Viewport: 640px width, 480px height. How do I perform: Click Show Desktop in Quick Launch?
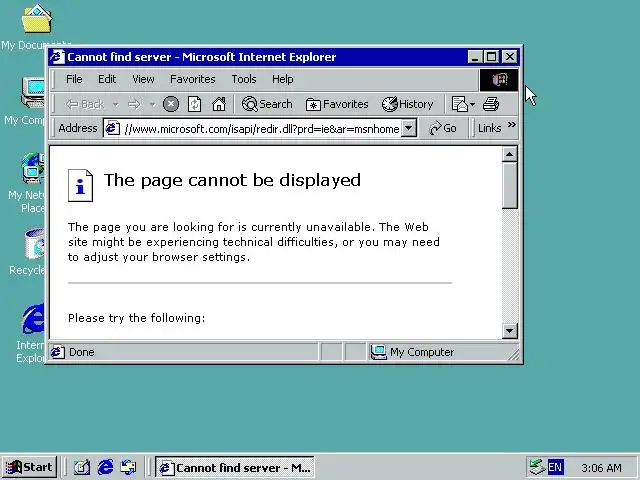point(82,467)
